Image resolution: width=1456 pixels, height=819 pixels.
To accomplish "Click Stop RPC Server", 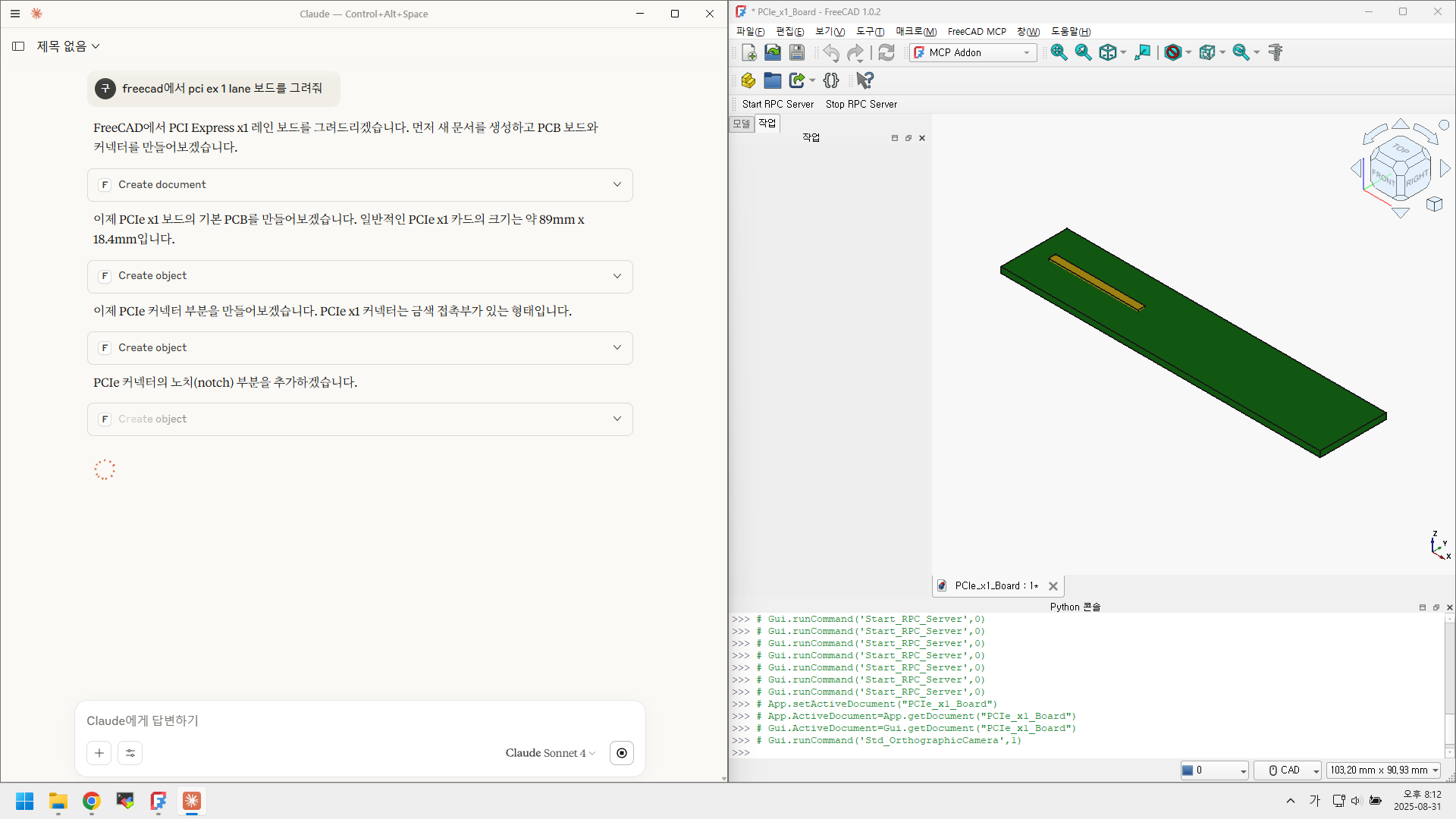I will point(861,104).
